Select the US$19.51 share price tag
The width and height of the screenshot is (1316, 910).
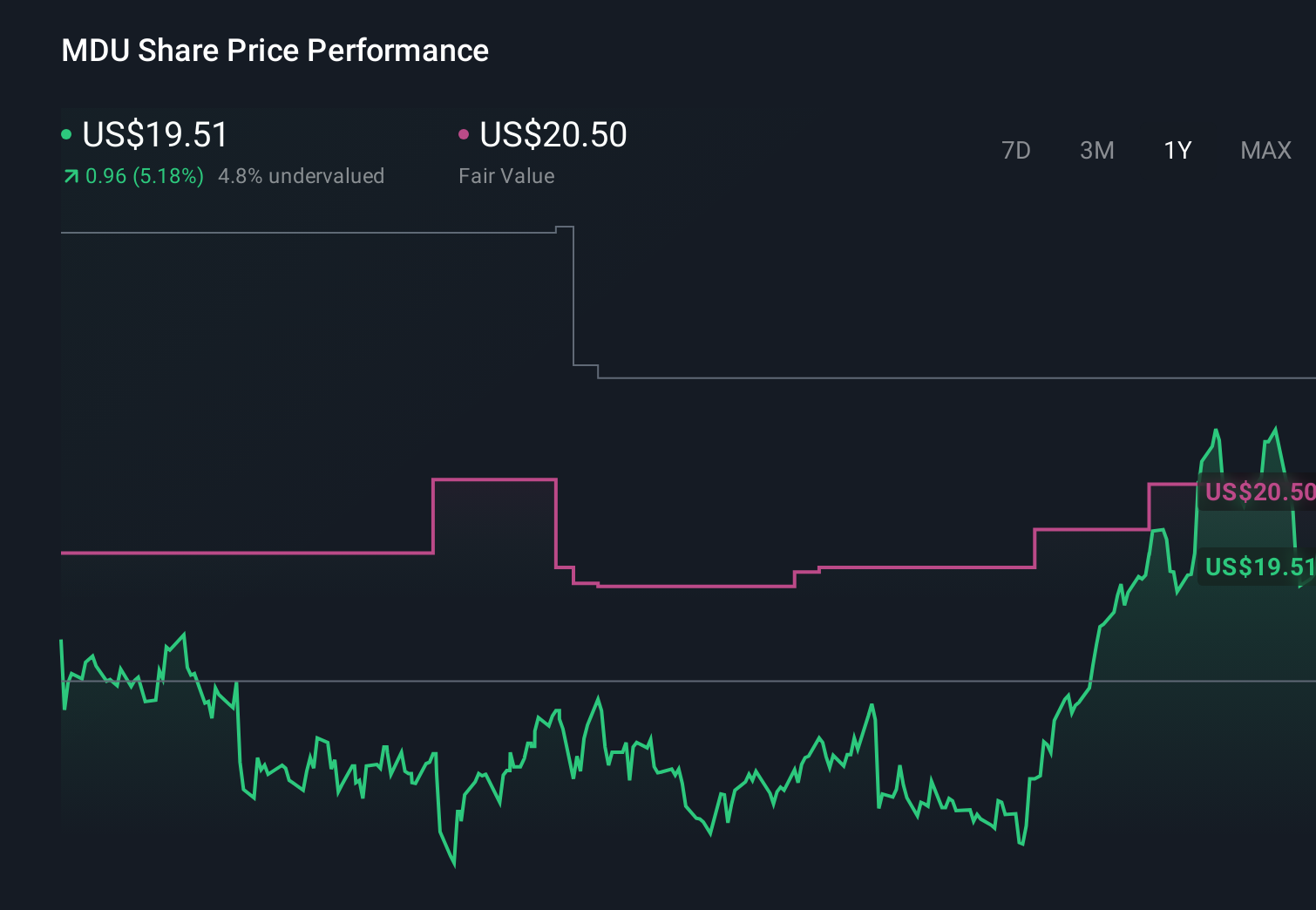pos(1258,568)
